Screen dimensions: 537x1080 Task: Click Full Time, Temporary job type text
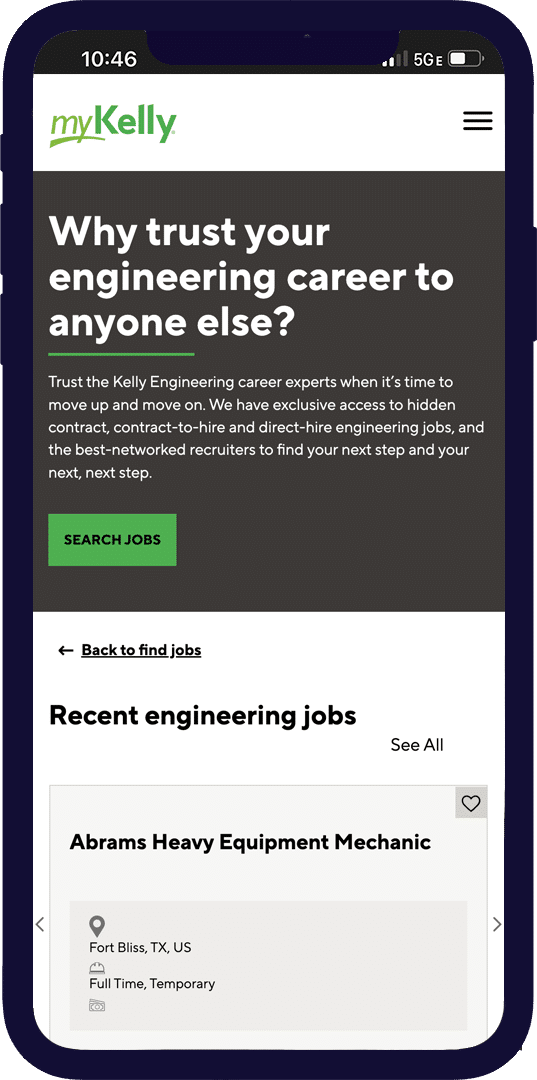pos(152,984)
